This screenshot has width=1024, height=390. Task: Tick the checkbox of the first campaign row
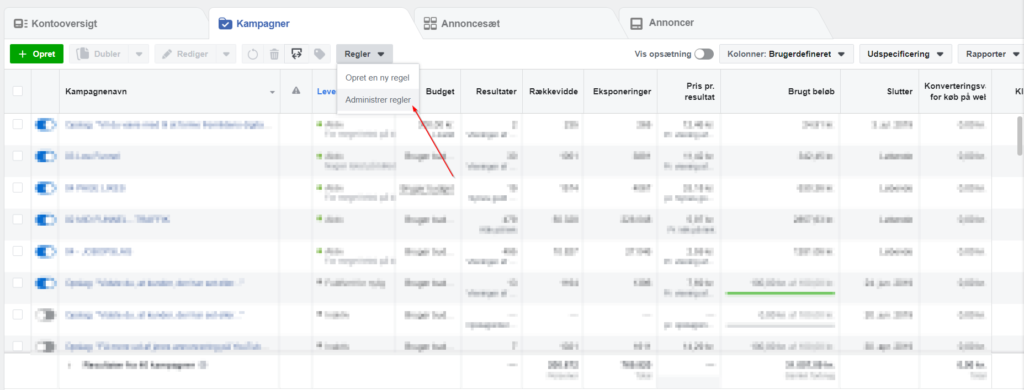(18, 124)
